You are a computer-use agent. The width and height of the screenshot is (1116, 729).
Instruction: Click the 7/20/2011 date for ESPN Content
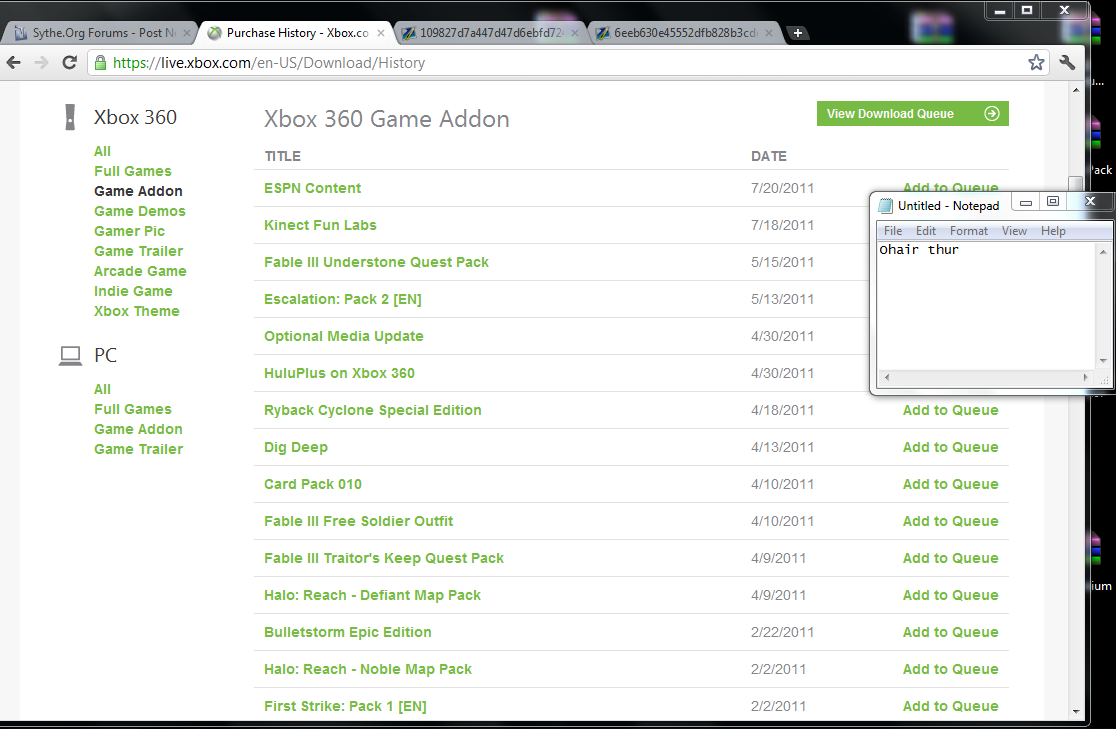(x=782, y=188)
